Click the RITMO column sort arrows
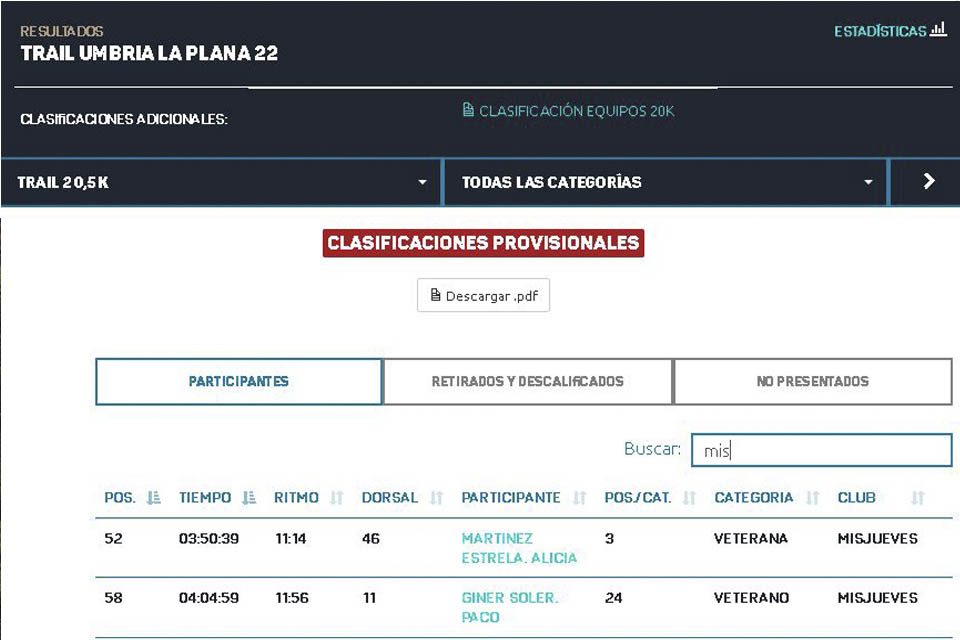Viewport: 960px width, 640px height. point(336,498)
